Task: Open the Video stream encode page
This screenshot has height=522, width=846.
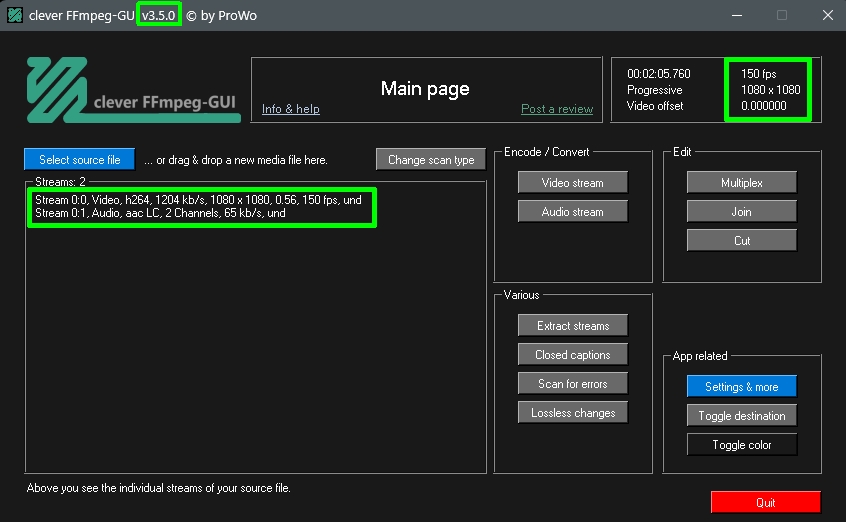Action: coord(572,182)
